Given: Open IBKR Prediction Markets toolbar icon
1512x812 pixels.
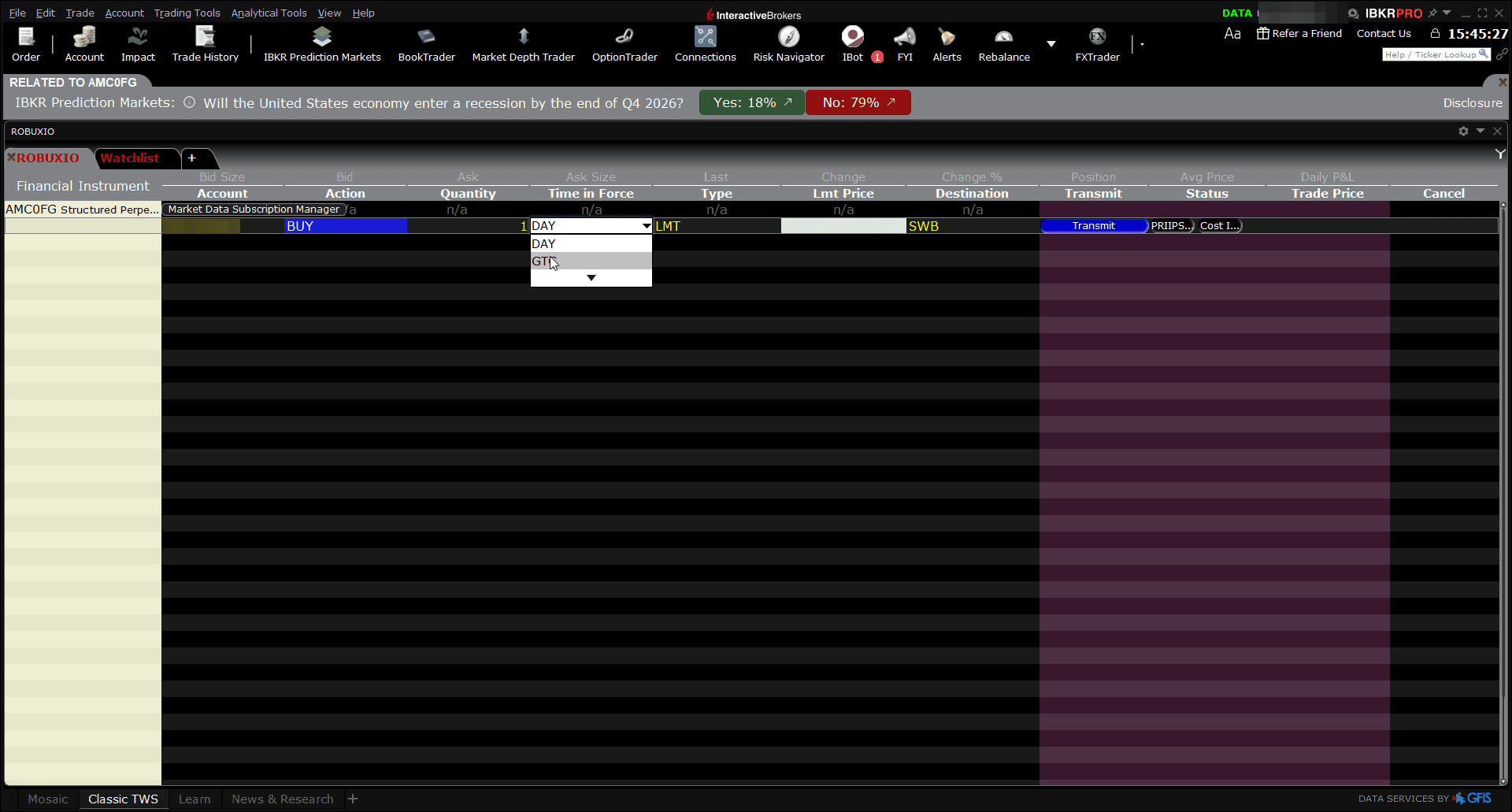Looking at the screenshot, I should [322, 44].
